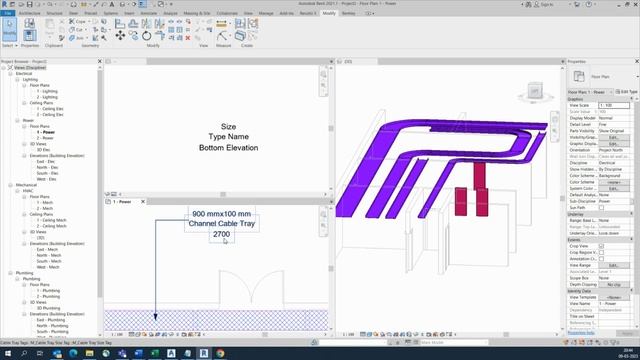Open Chrome from the taskbar
Screen dimensions: 640x360
[x=220, y=353]
